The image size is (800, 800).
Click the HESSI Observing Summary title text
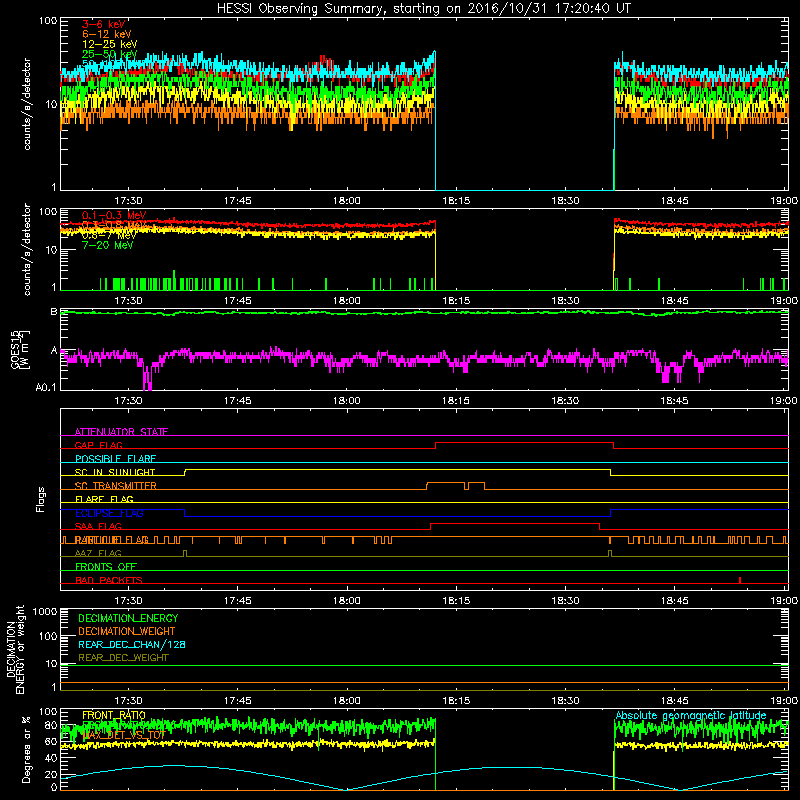coord(424,9)
